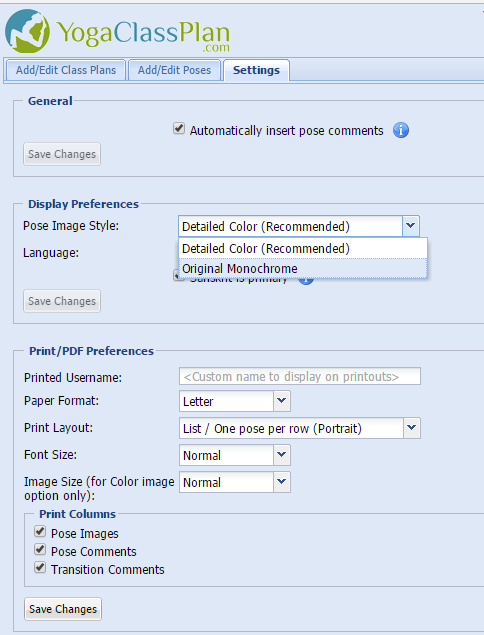Click Save Changes in General section

pyautogui.click(x=62, y=154)
